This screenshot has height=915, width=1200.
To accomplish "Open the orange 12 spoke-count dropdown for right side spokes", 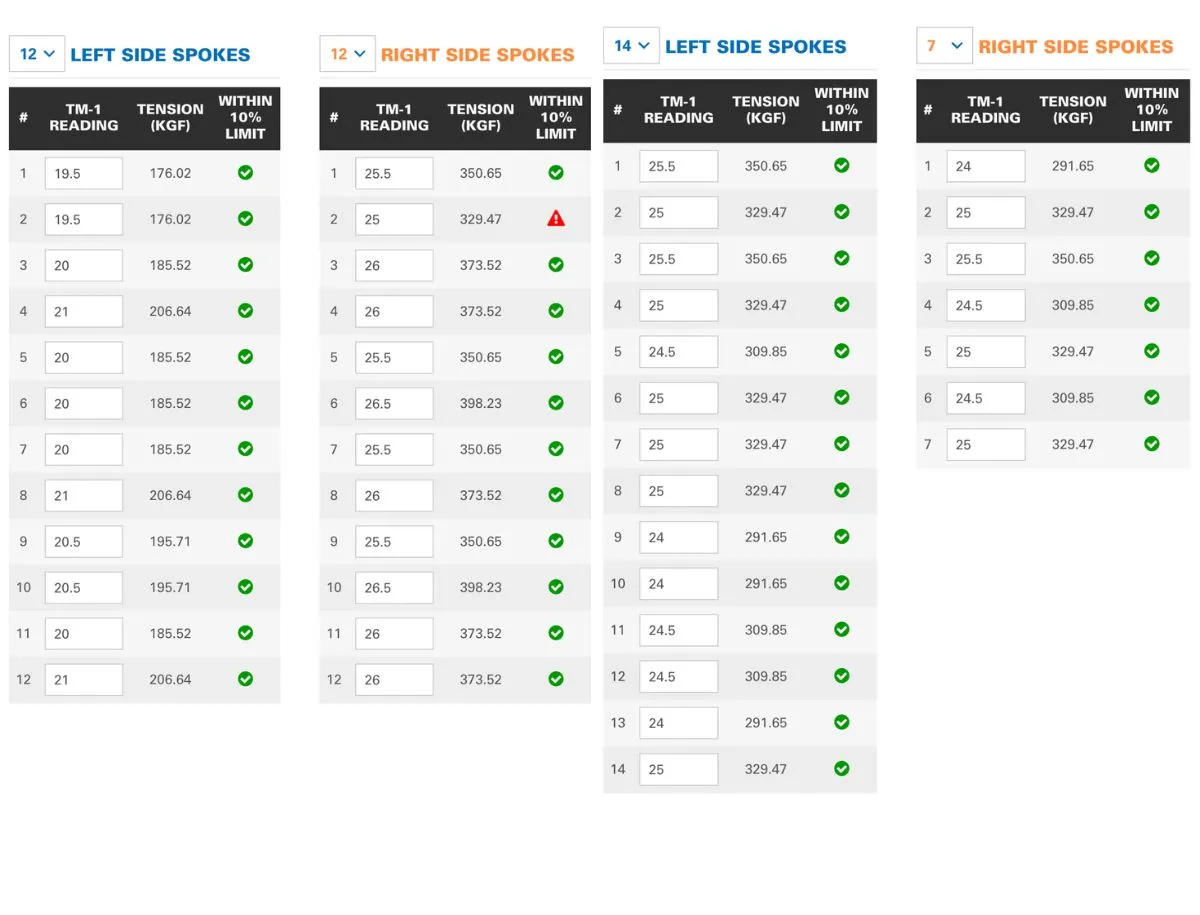I will (348, 54).
